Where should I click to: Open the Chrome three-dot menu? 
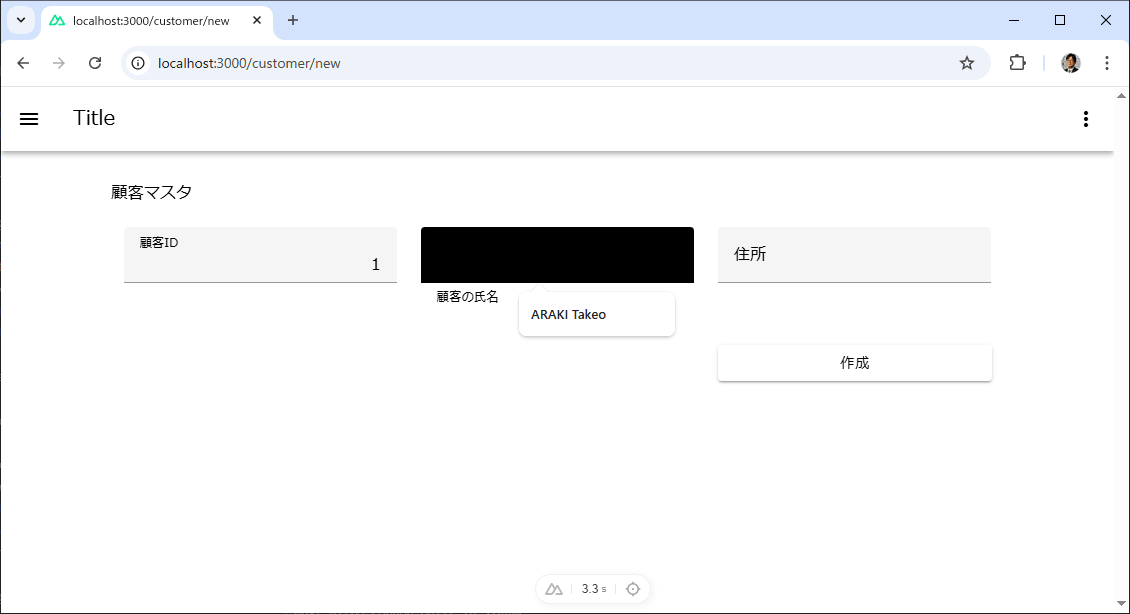click(x=1107, y=63)
